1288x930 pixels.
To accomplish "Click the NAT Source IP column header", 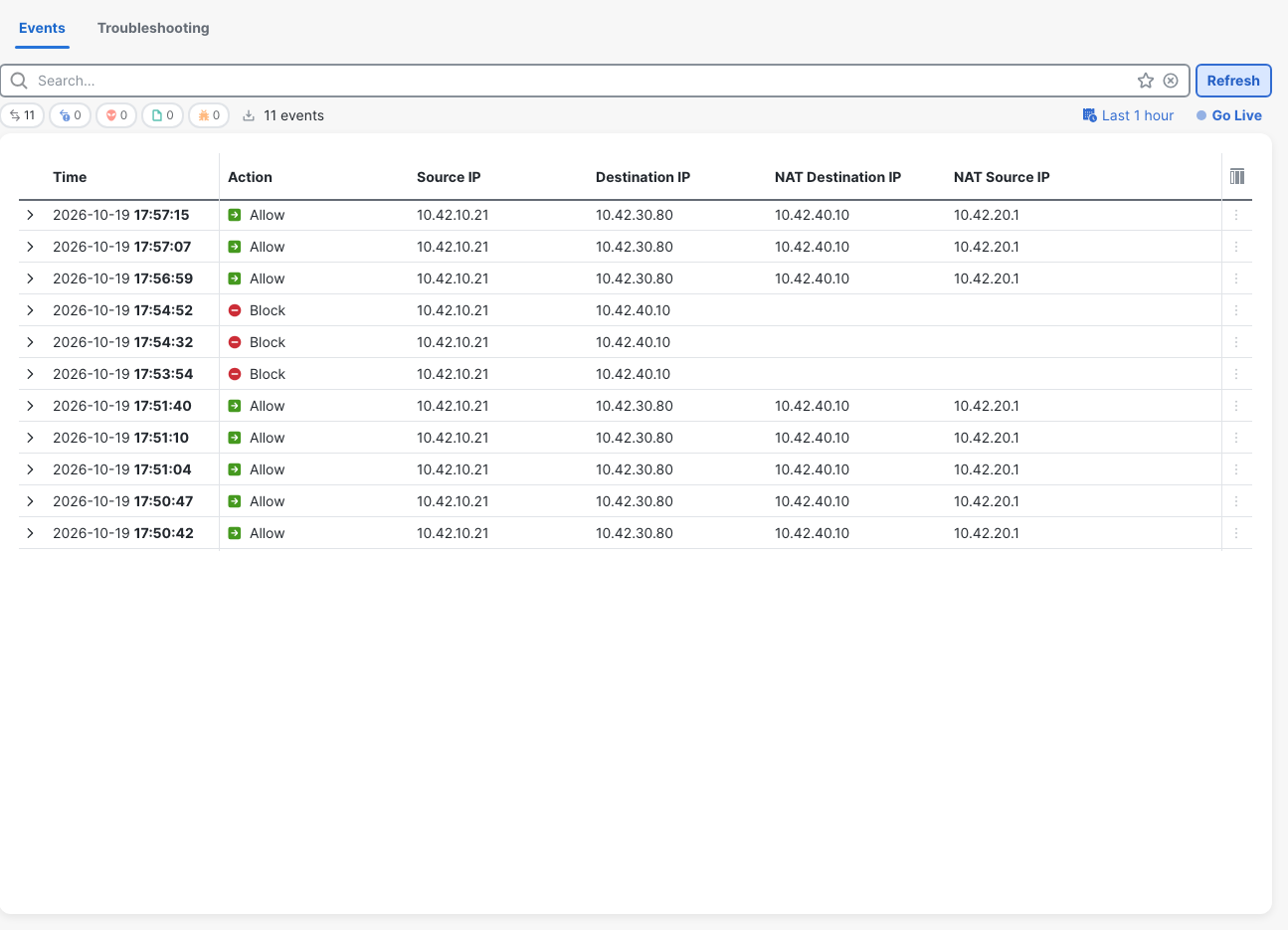I will pos(1002,177).
